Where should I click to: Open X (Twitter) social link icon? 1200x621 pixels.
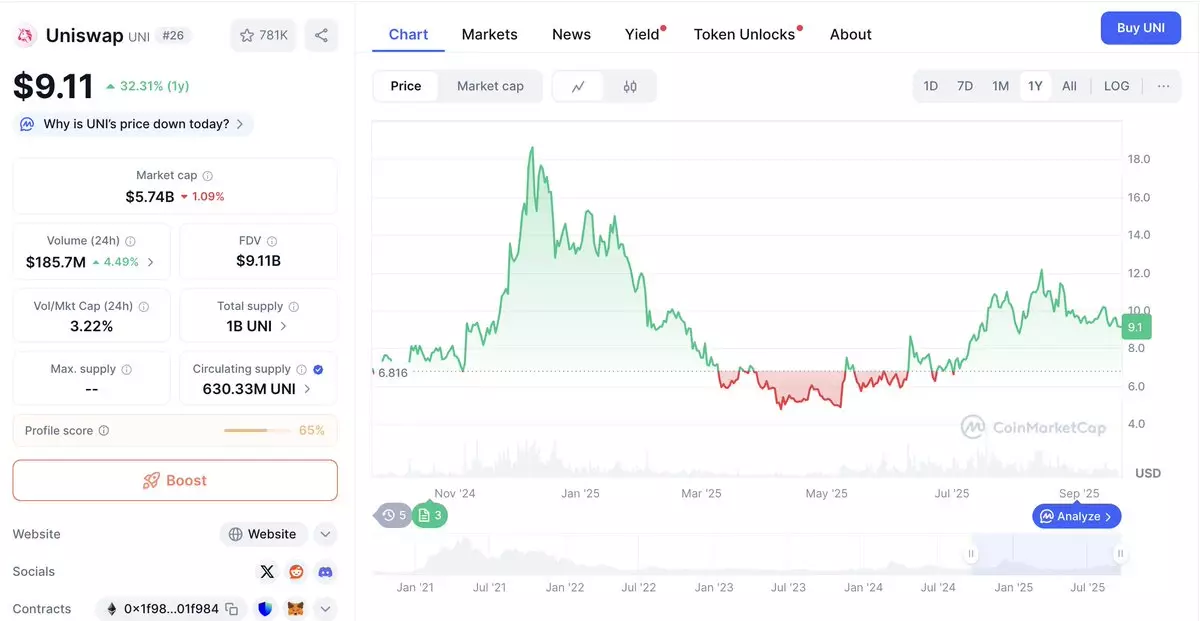(267, 572)
